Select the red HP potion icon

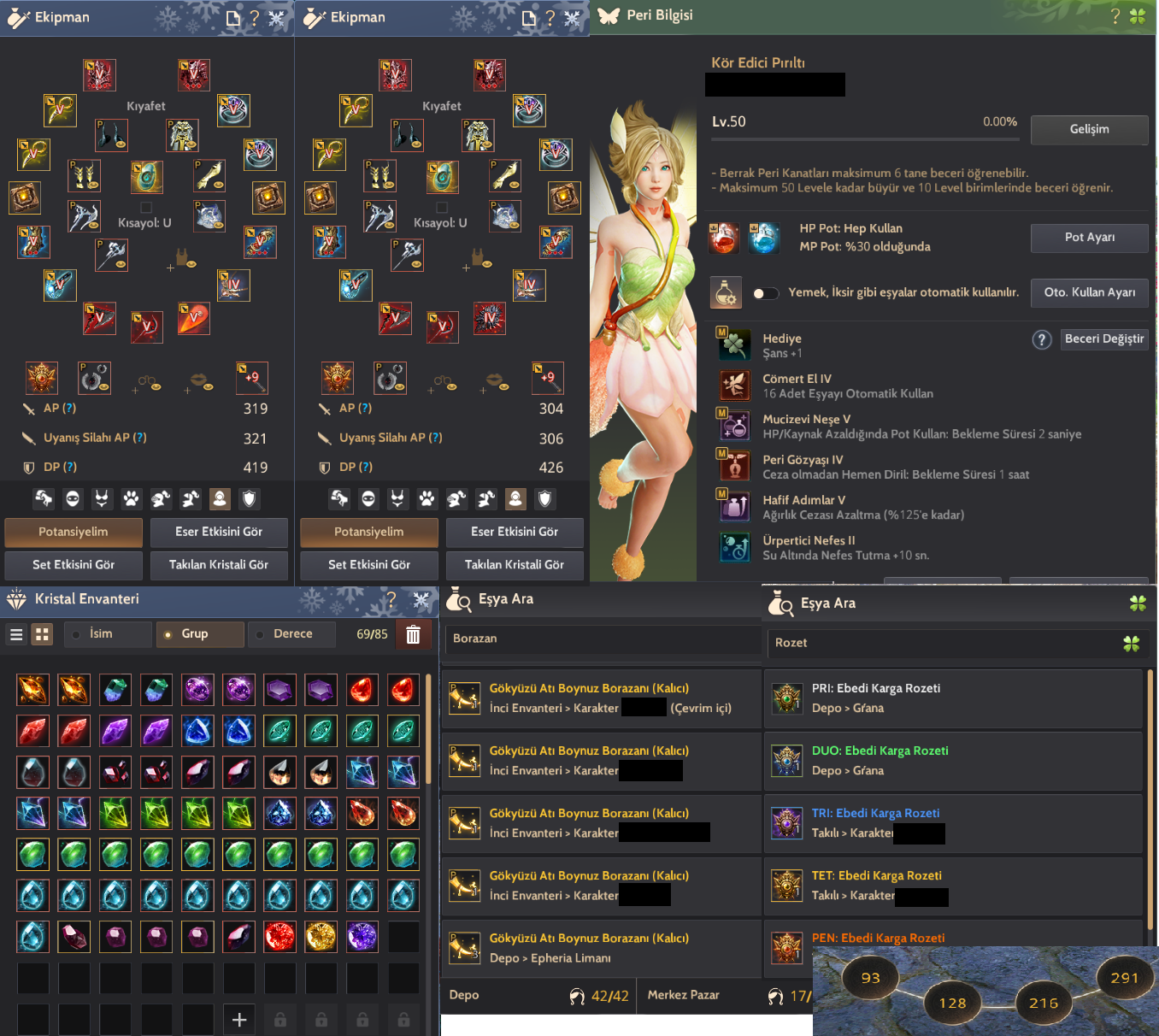[x=723, y=238]
